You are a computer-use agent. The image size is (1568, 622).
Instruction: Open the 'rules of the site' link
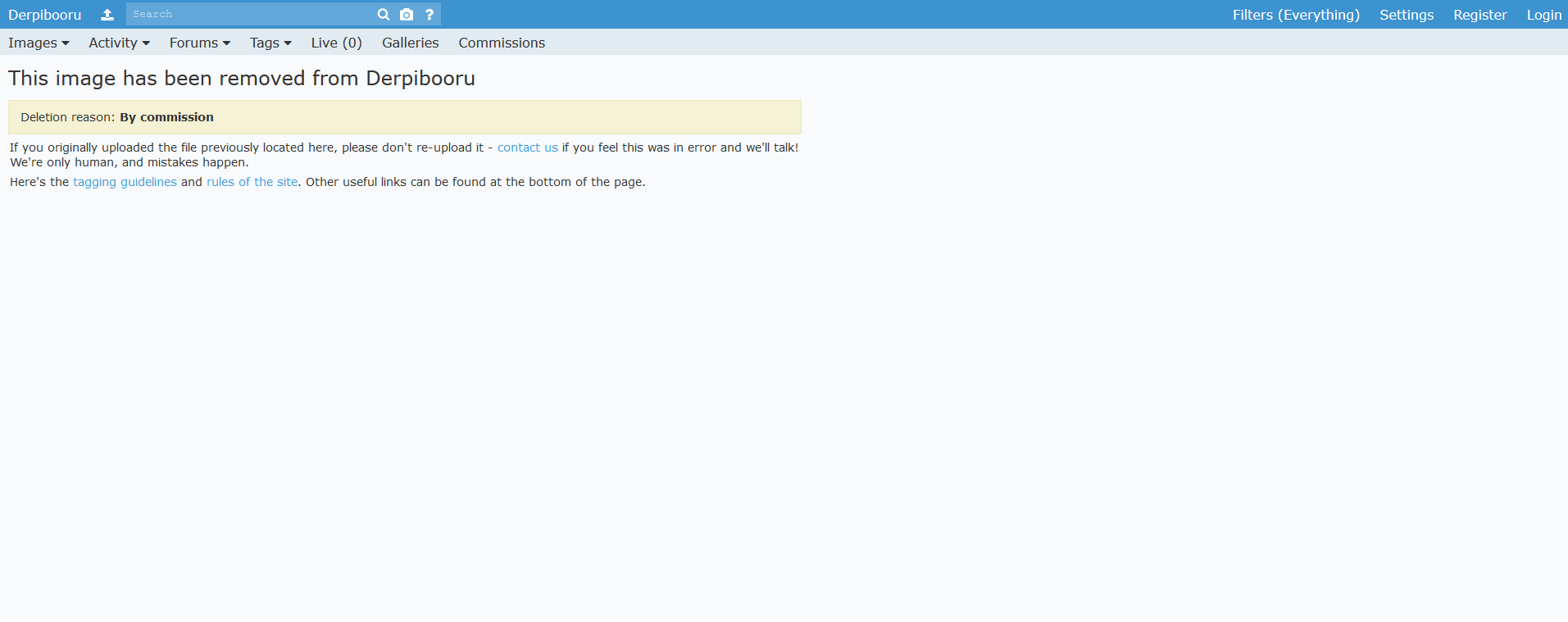tap(252, 182)
